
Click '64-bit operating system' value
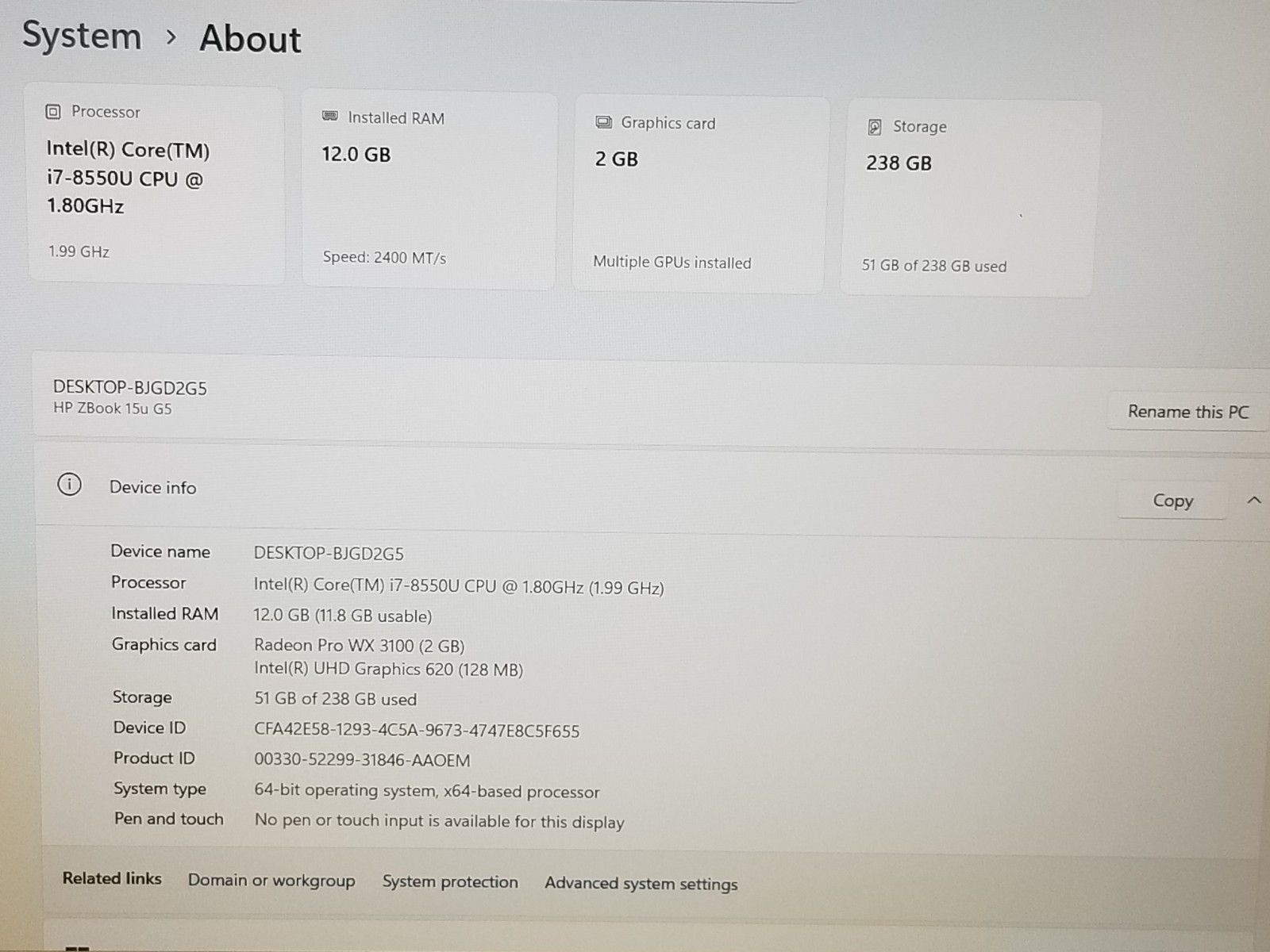[x=426, y=791]
